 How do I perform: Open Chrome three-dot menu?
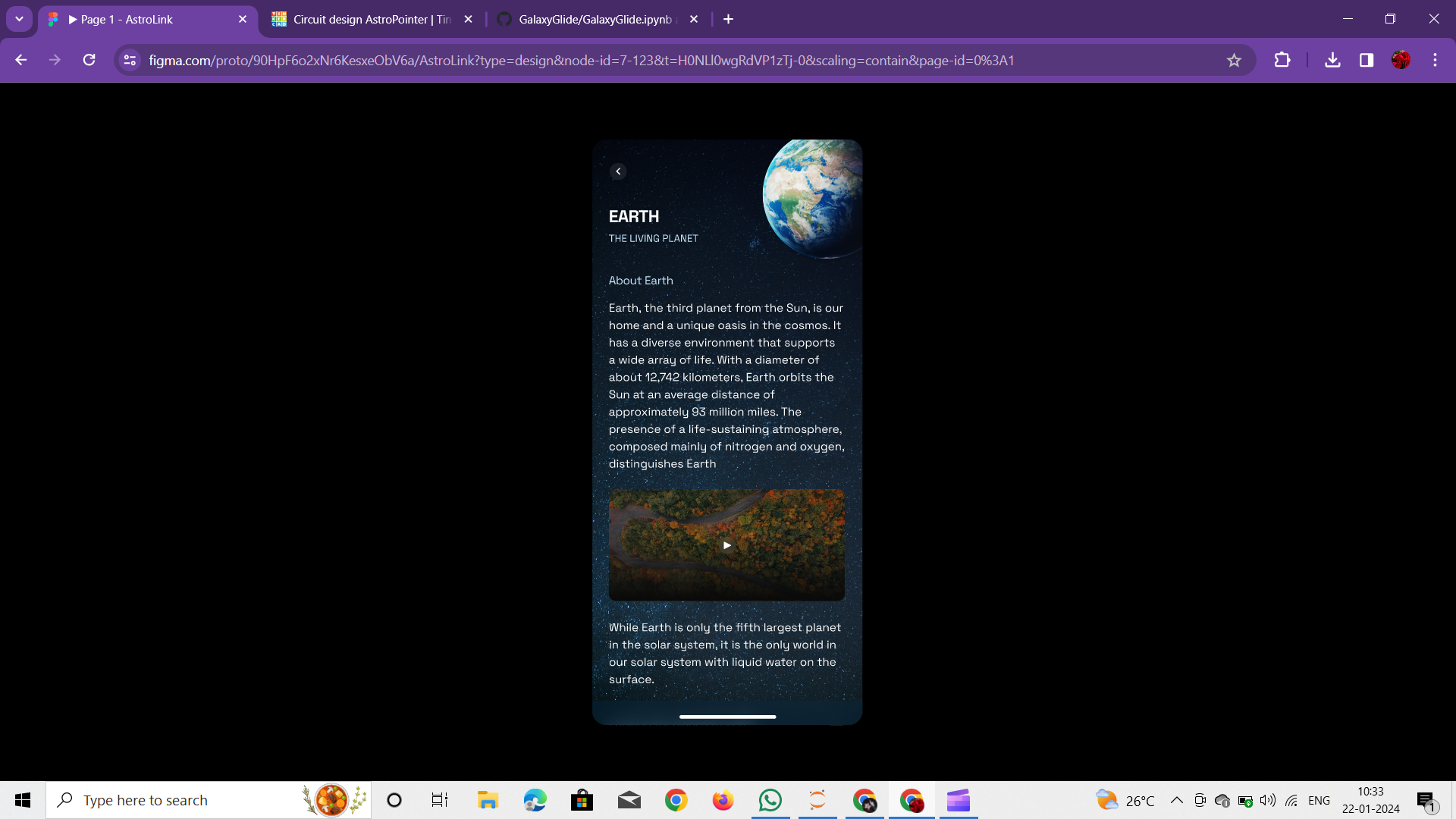pos(1435,60)
